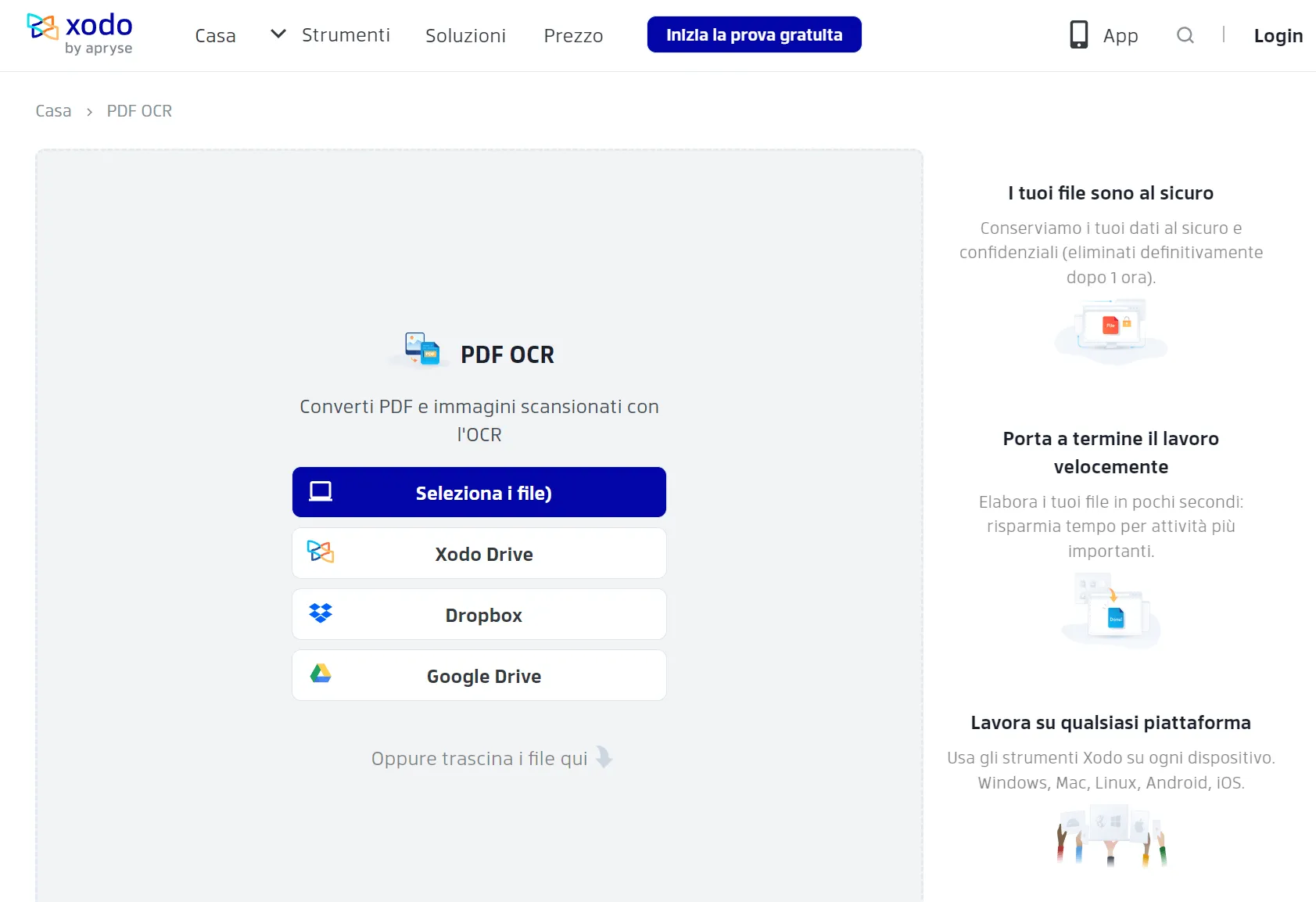The height and width of the screenshot is (902, 1316).
Task: Select the mobile phone App icon
Action: tap(1078, 34)
